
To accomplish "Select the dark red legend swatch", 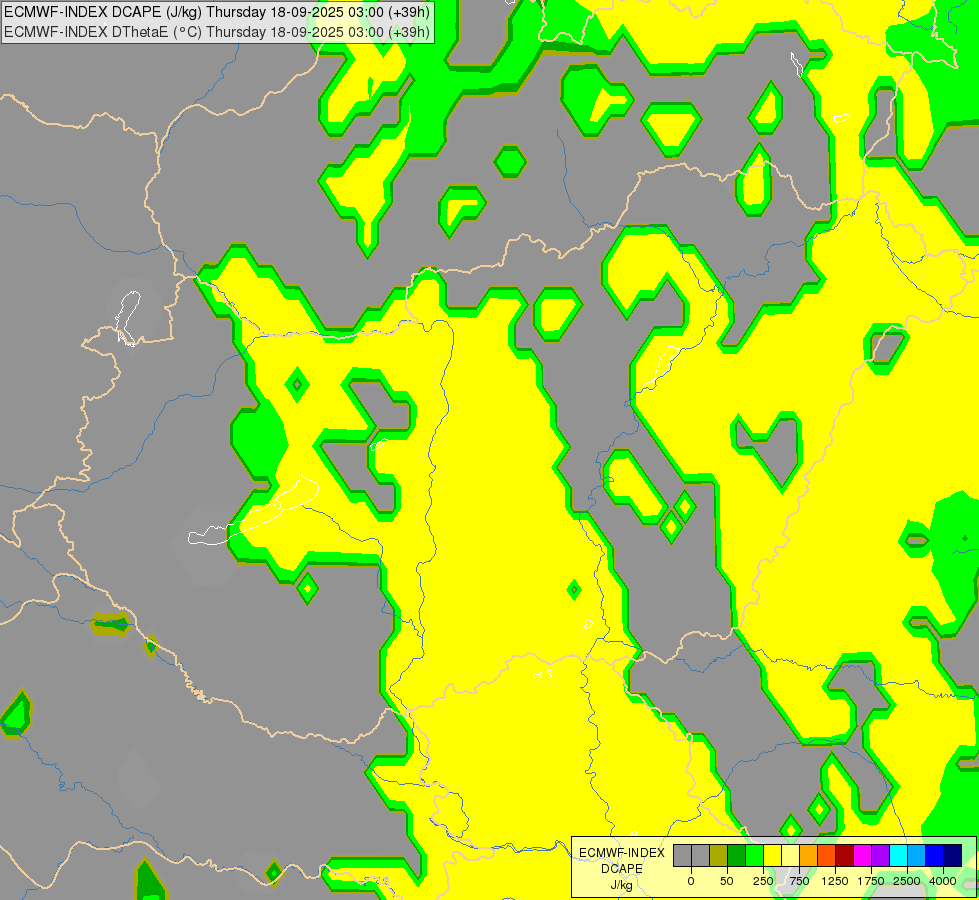I will pyautogui.click(x=844, y=856).
